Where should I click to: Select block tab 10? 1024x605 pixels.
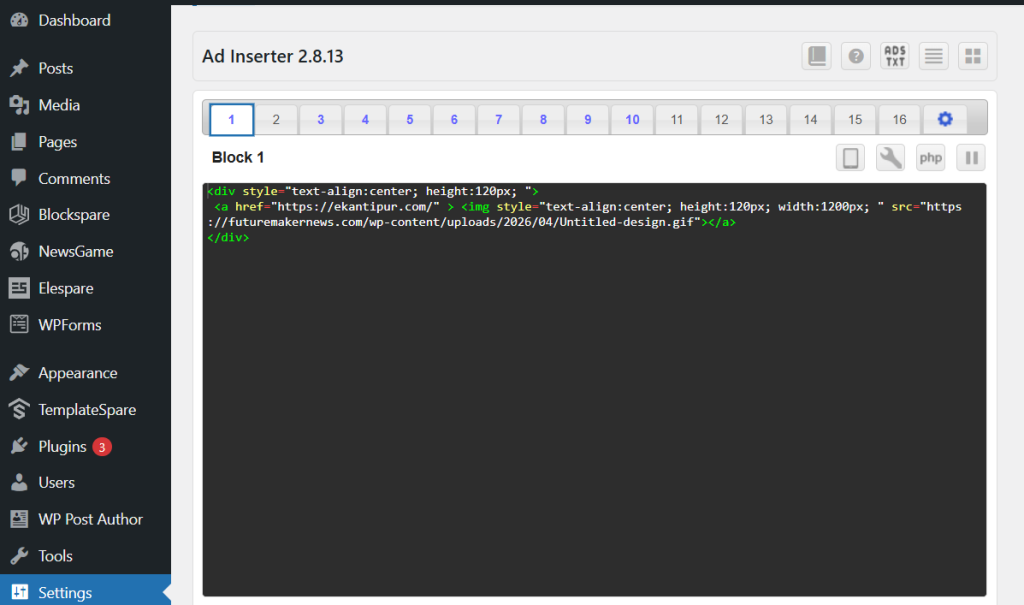(x=632, y=119)
